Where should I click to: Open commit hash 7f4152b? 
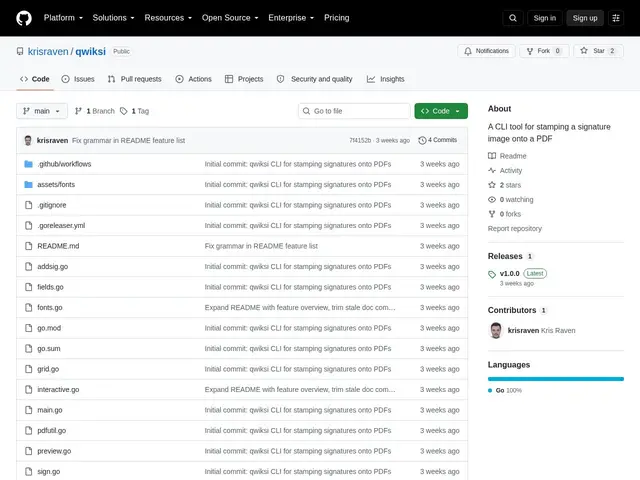(360, 140)
